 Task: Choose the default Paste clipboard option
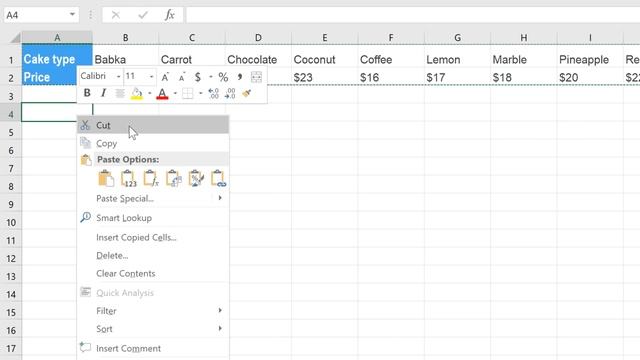pos(106,178)
